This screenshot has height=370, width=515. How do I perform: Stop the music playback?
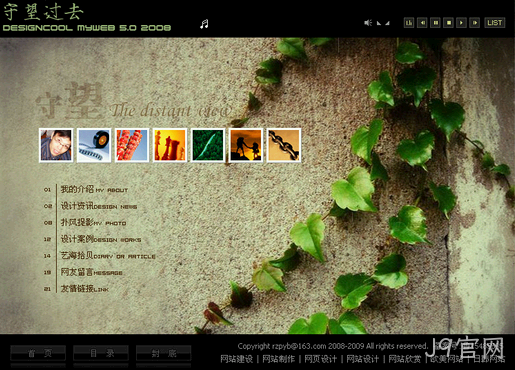448,23
